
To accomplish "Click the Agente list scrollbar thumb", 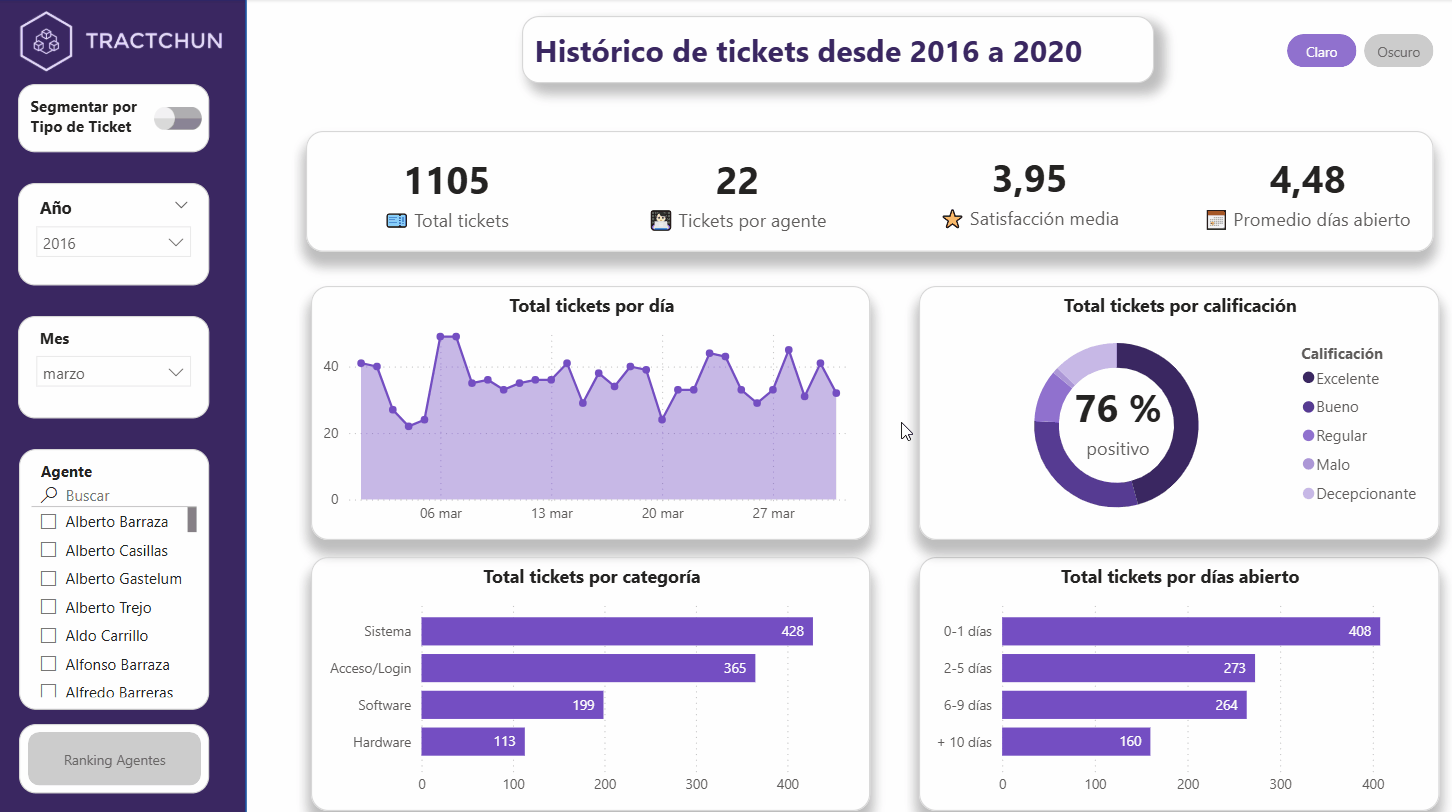I will pyautogui.click(x=192, y=519).
